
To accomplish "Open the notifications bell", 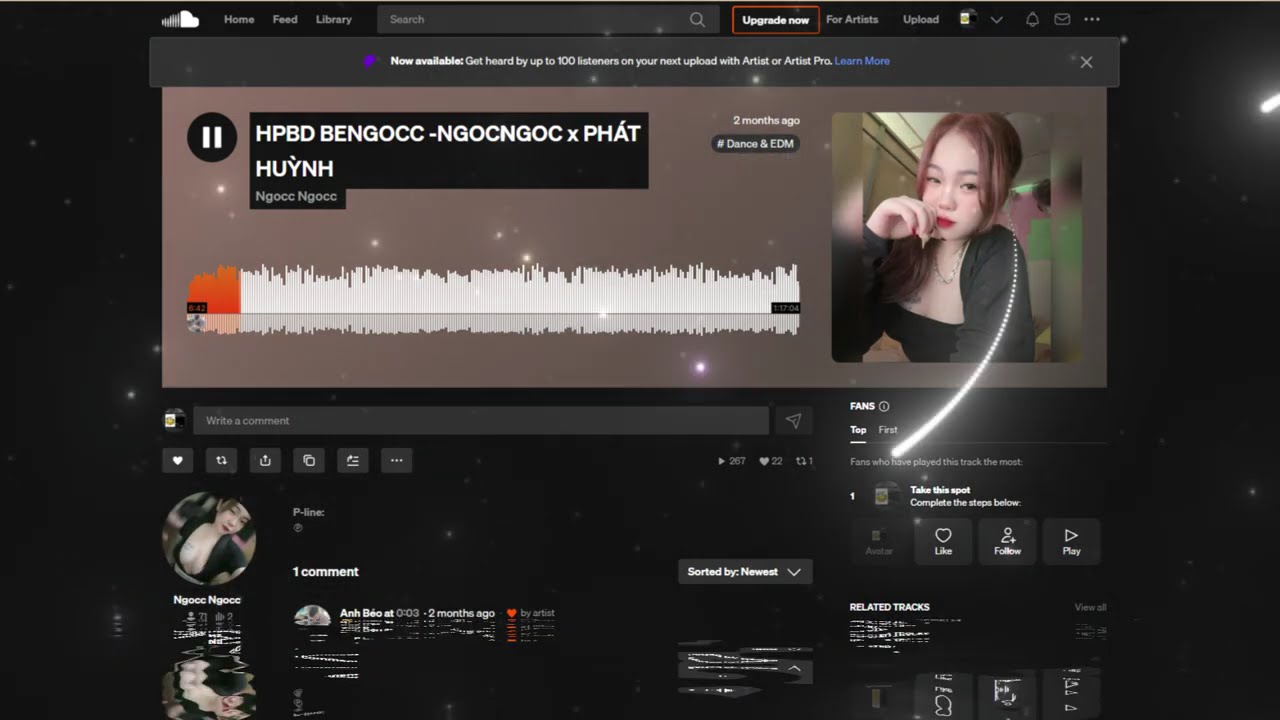I will (x=1033, y=19).
